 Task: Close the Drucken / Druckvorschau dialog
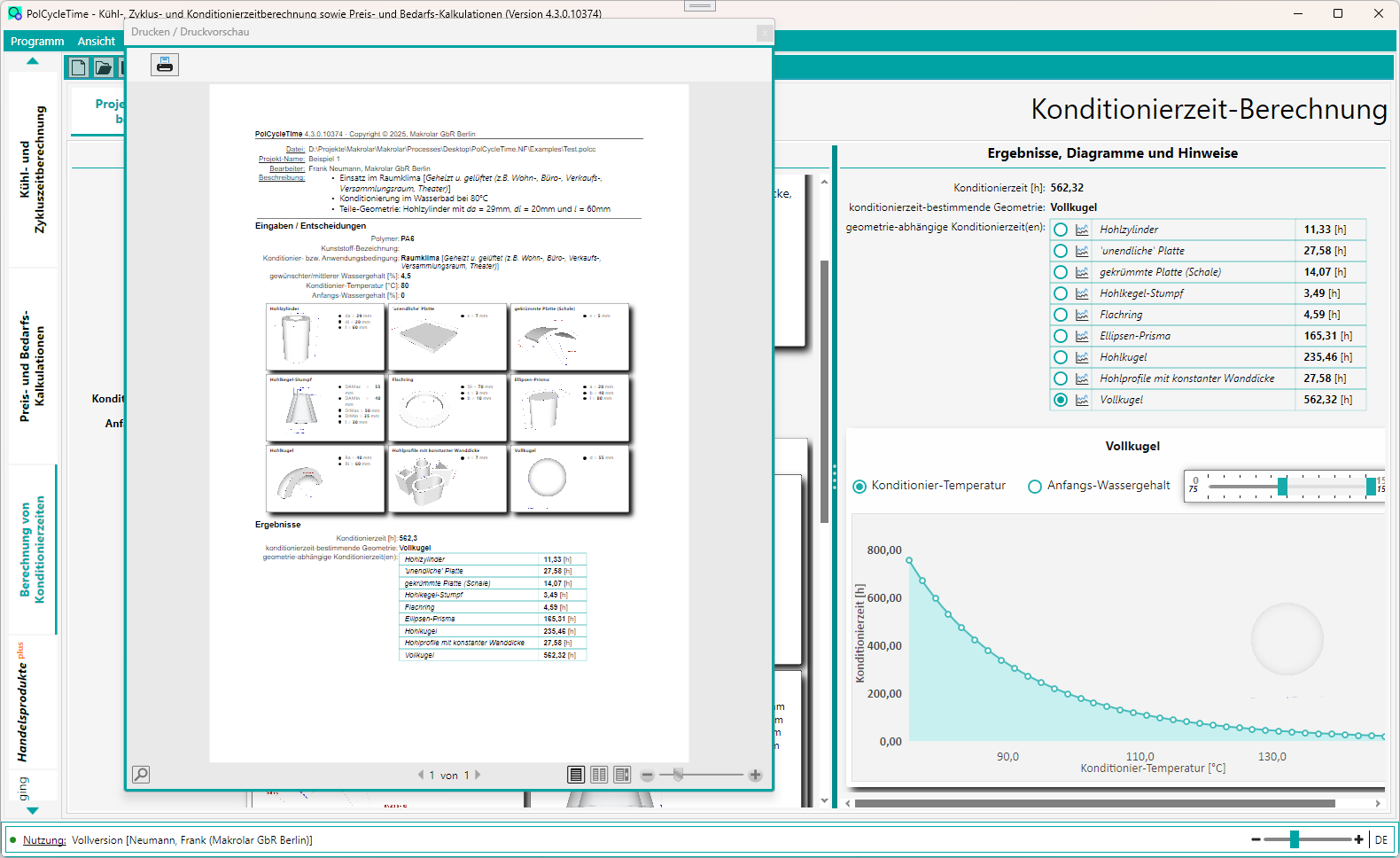[764, 33]
